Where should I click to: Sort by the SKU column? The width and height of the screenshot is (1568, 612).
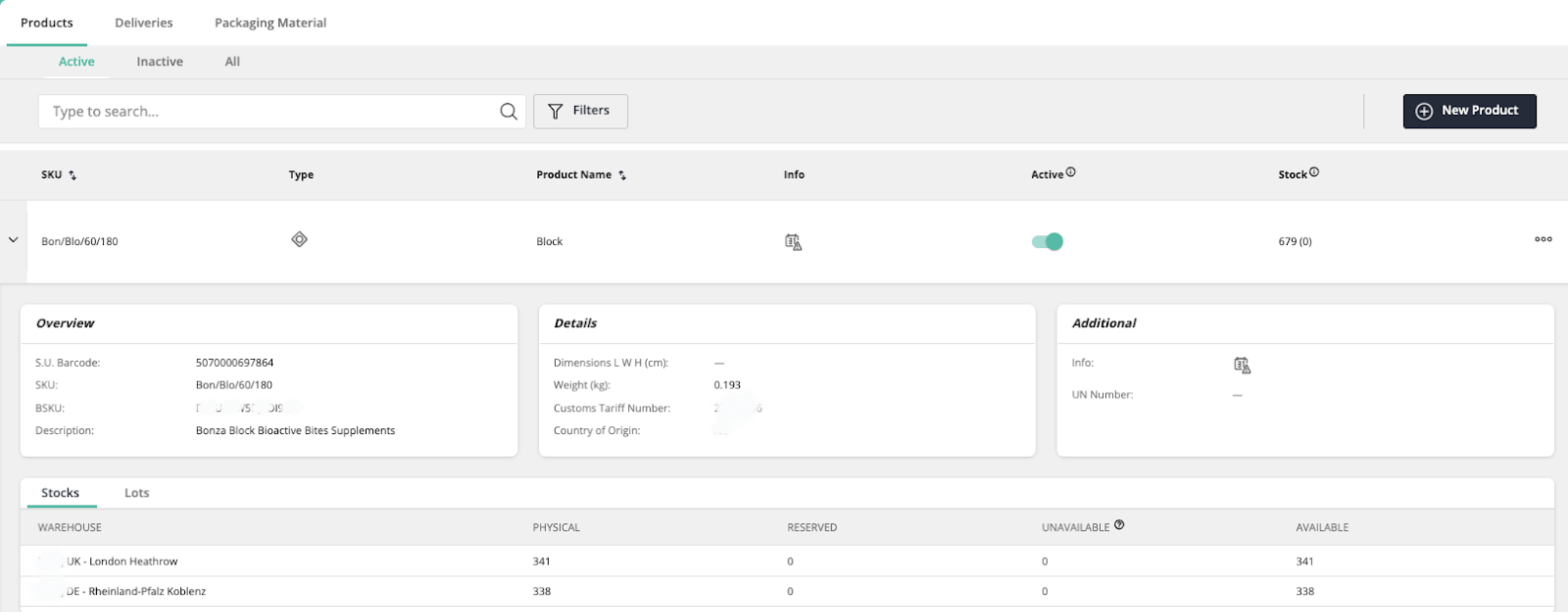[72, 175]
